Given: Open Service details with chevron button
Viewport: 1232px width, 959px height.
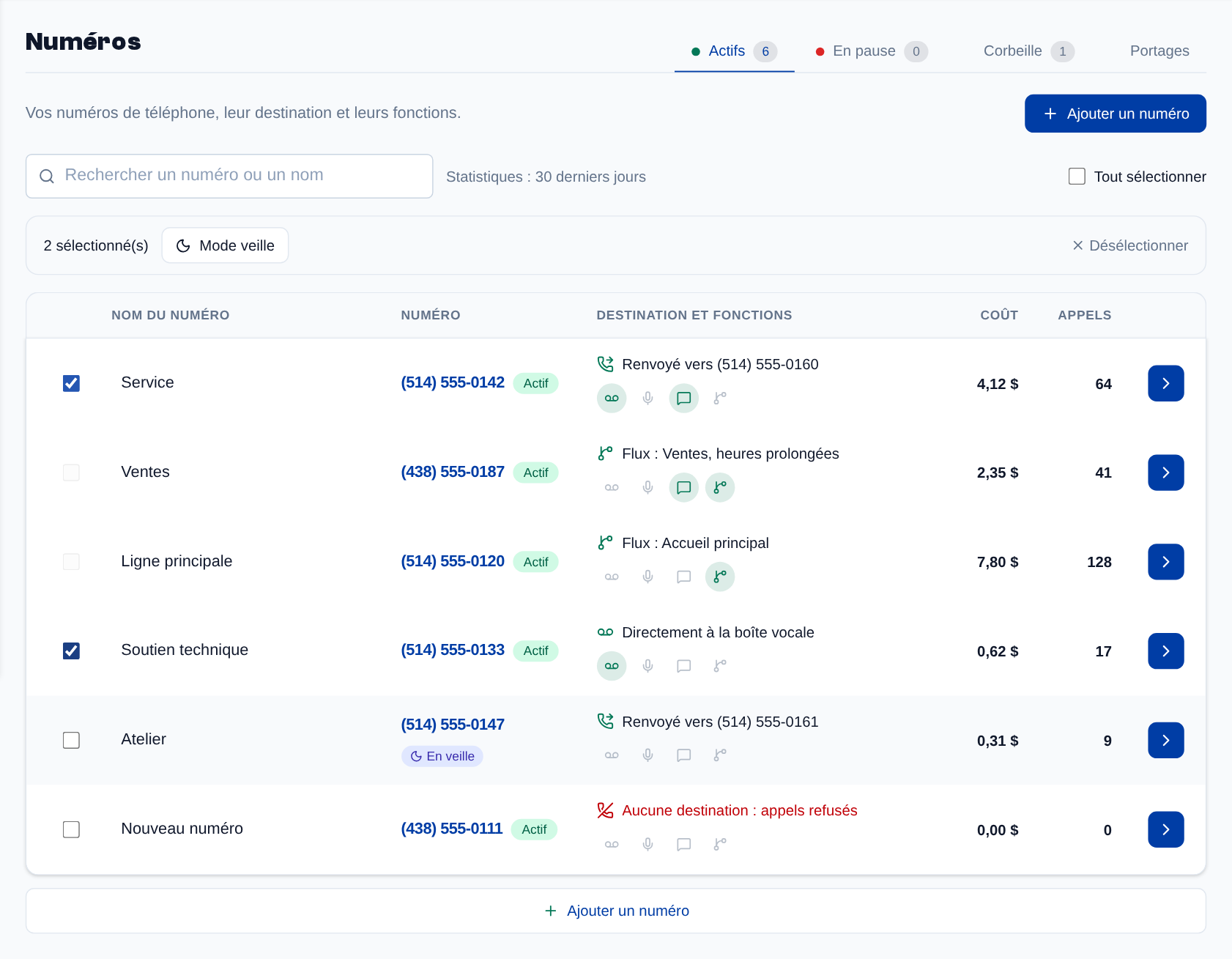Looking at the screenshot, I should 1166,383.
